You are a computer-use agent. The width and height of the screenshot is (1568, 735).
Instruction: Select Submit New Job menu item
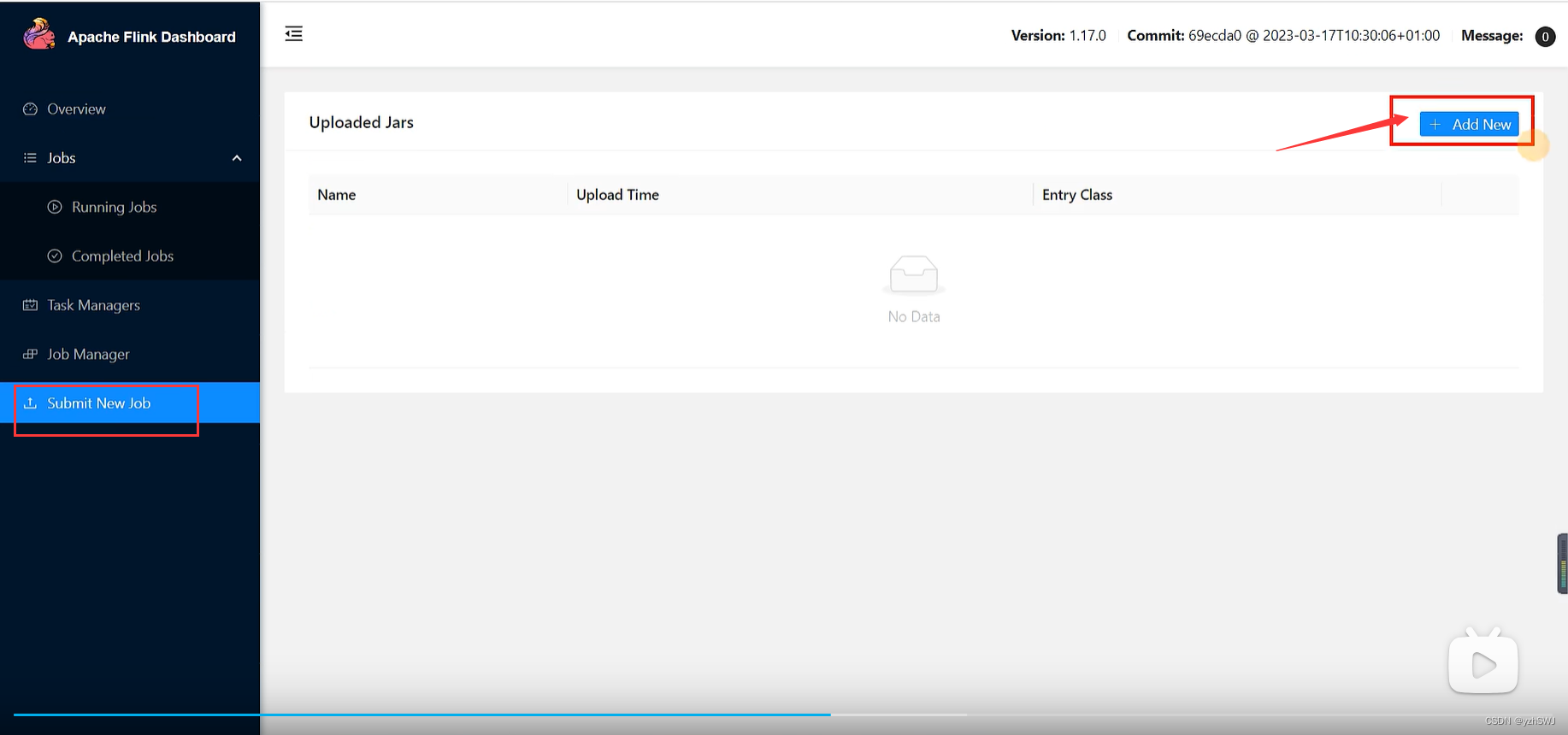130,403
